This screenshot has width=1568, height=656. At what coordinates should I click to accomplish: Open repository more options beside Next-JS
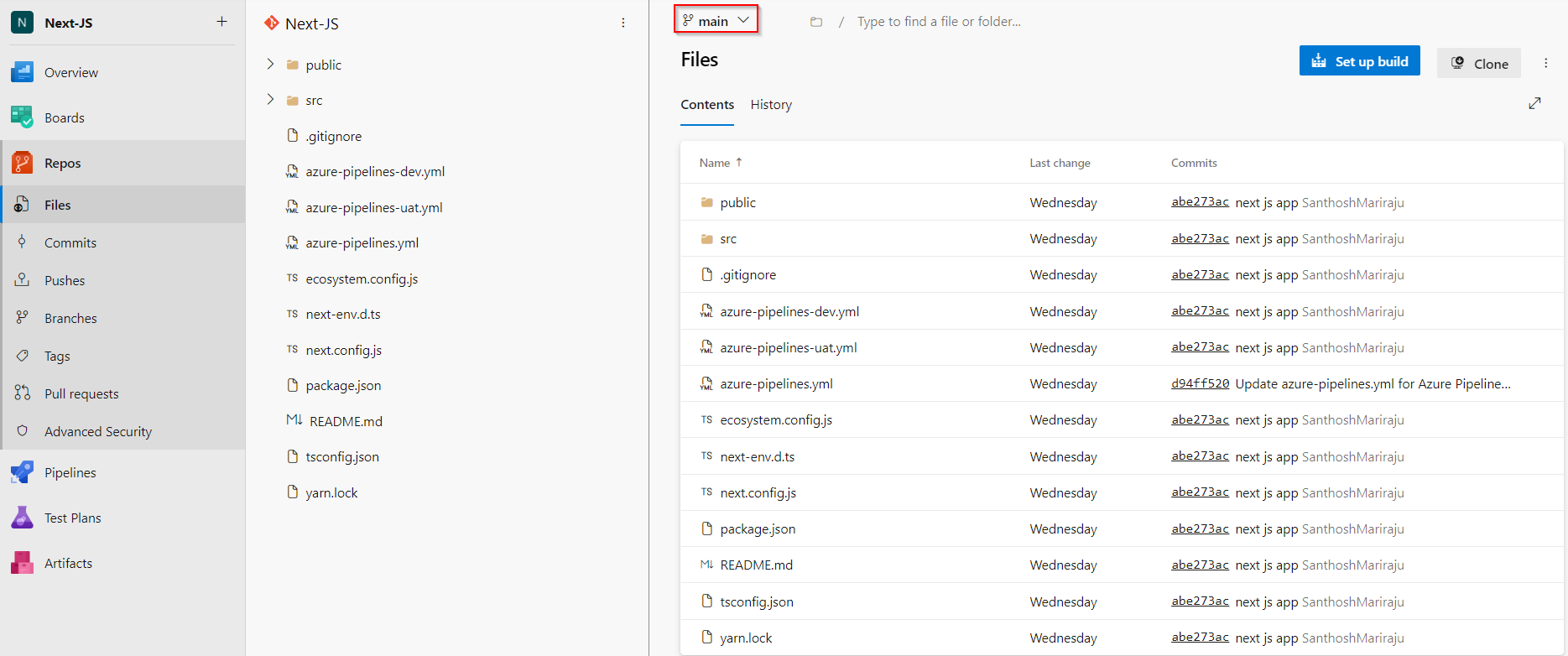point(623,23)
